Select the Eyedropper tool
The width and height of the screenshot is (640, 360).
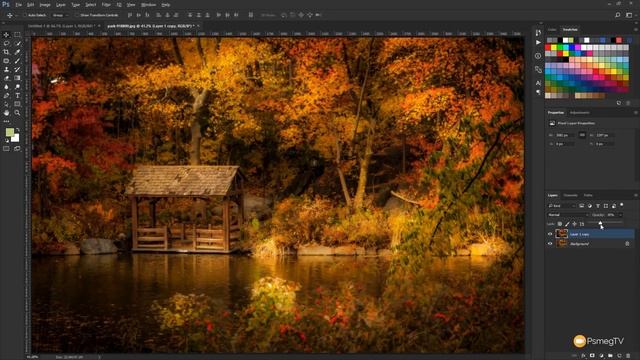coord(17,52)
